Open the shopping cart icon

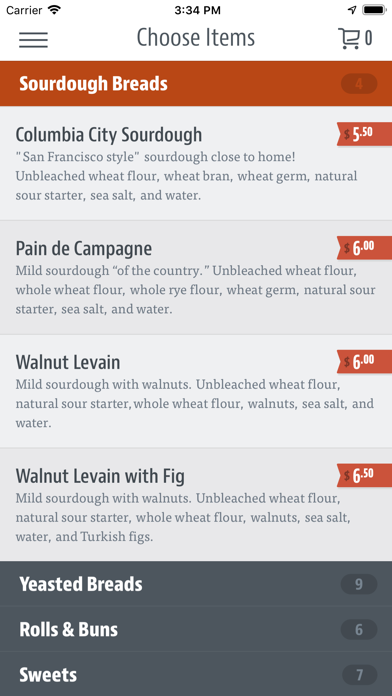[x=349, y=39]
